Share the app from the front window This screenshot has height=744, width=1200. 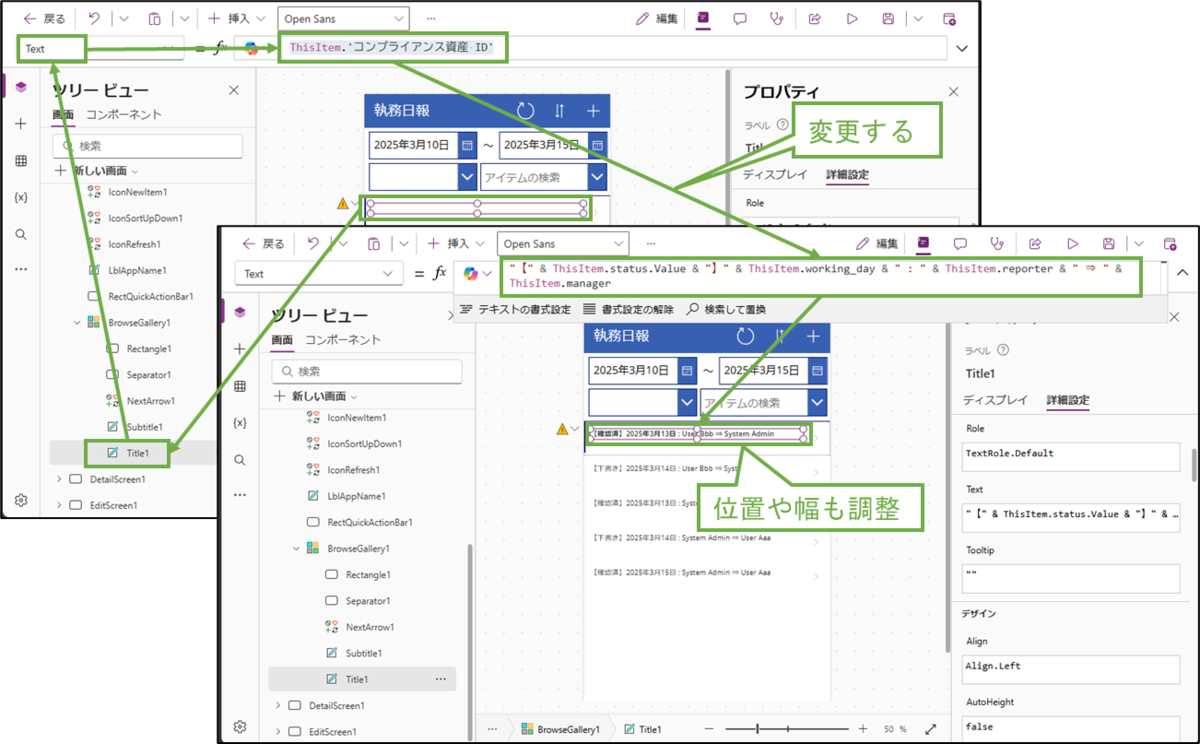click(x=1035, y=243)
